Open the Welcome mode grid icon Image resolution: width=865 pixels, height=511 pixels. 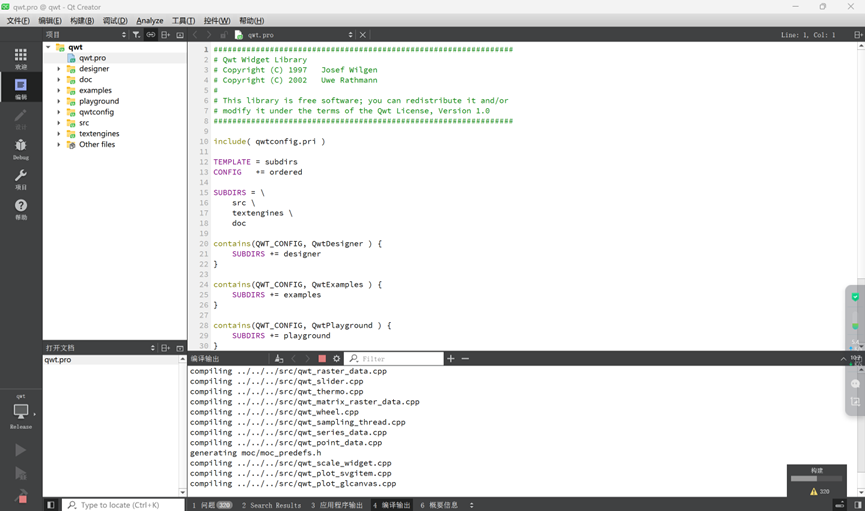(x=20, y=57)
